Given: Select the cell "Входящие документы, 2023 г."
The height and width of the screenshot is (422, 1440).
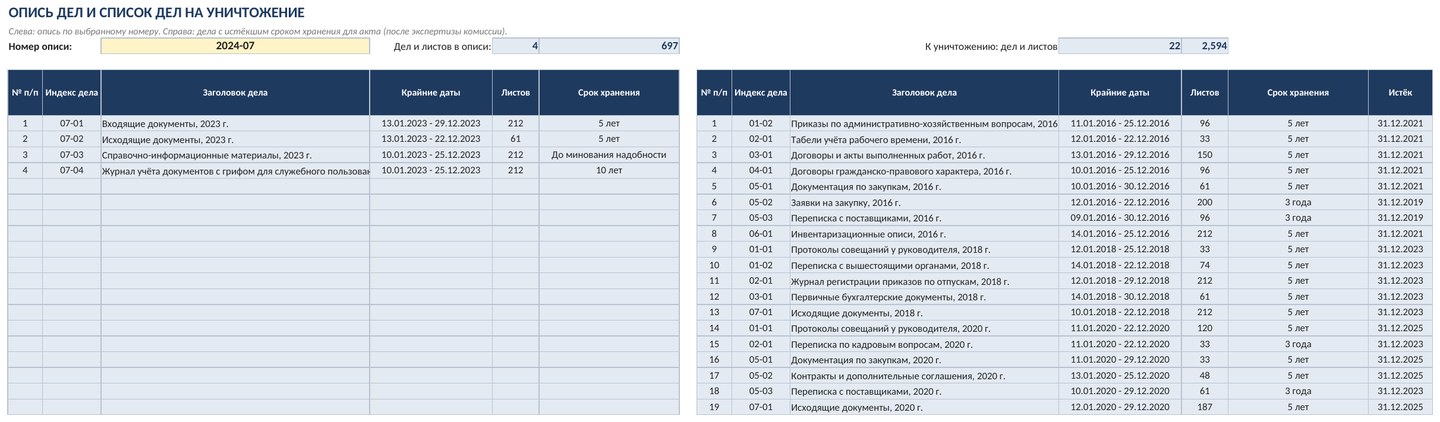Looking at the screenshot, I should pyautogui.click(x=235, y=123).
